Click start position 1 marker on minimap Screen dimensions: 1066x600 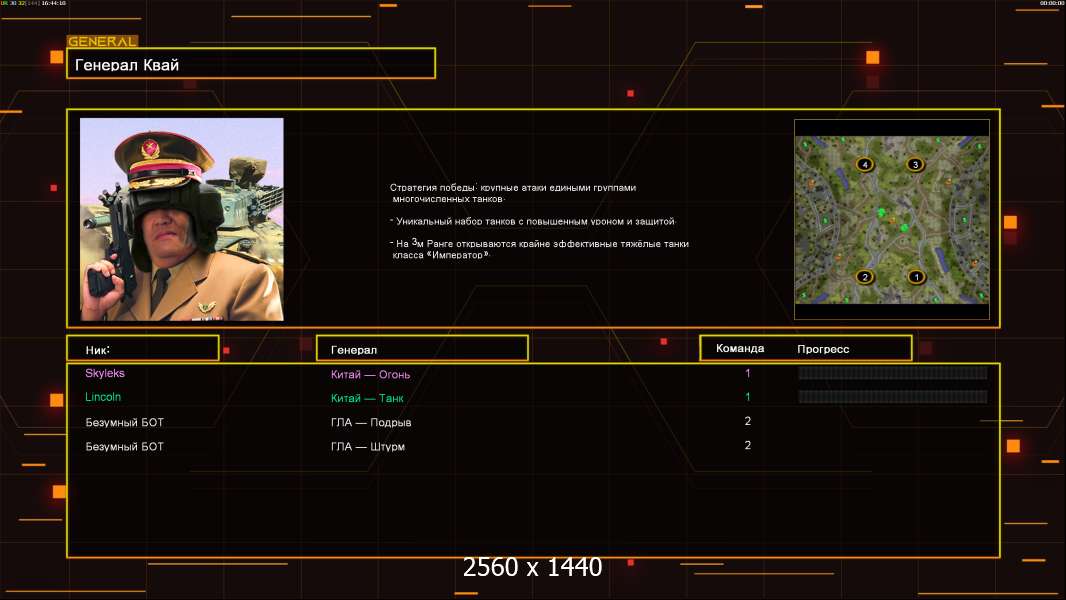pyautogui.click(x=914, y=277)
